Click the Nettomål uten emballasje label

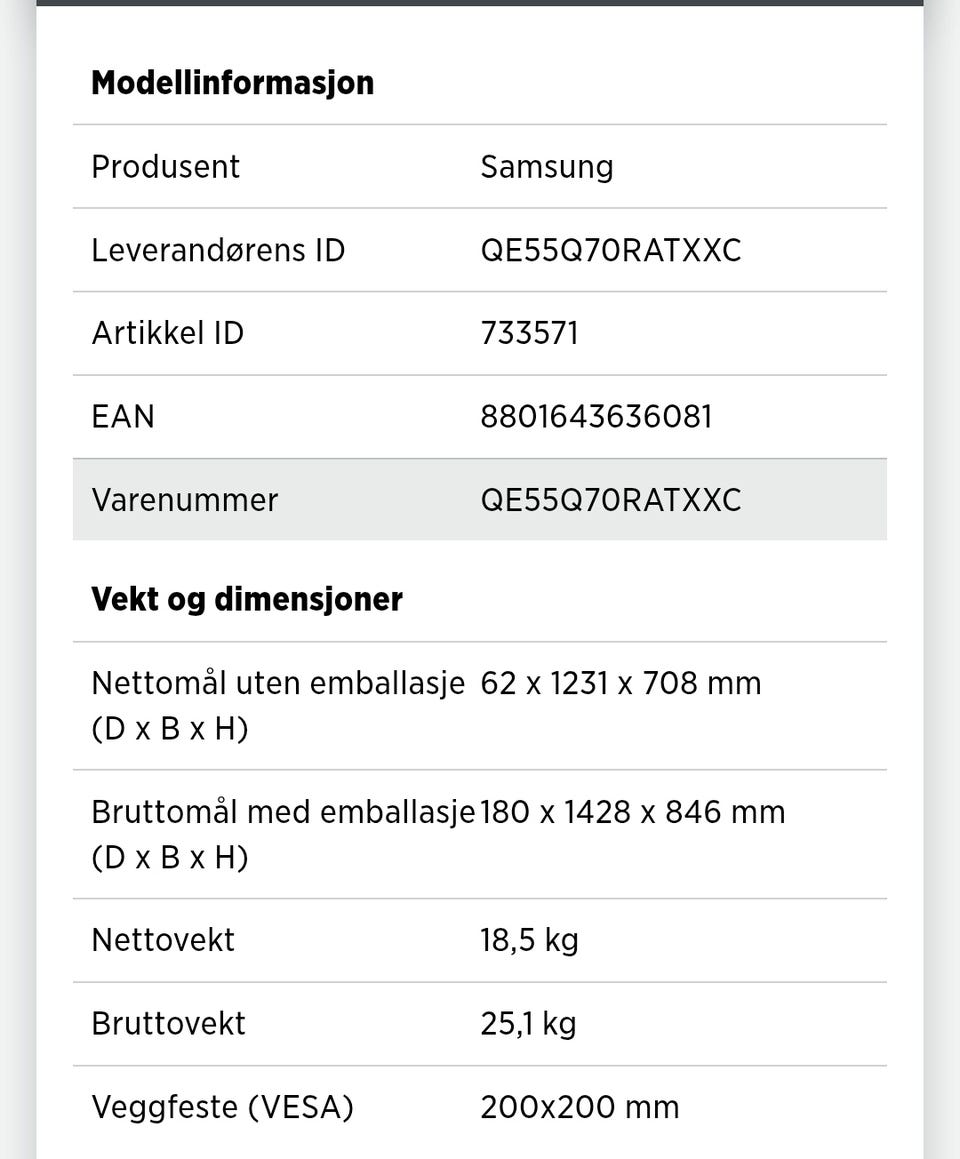pos(278,684)
